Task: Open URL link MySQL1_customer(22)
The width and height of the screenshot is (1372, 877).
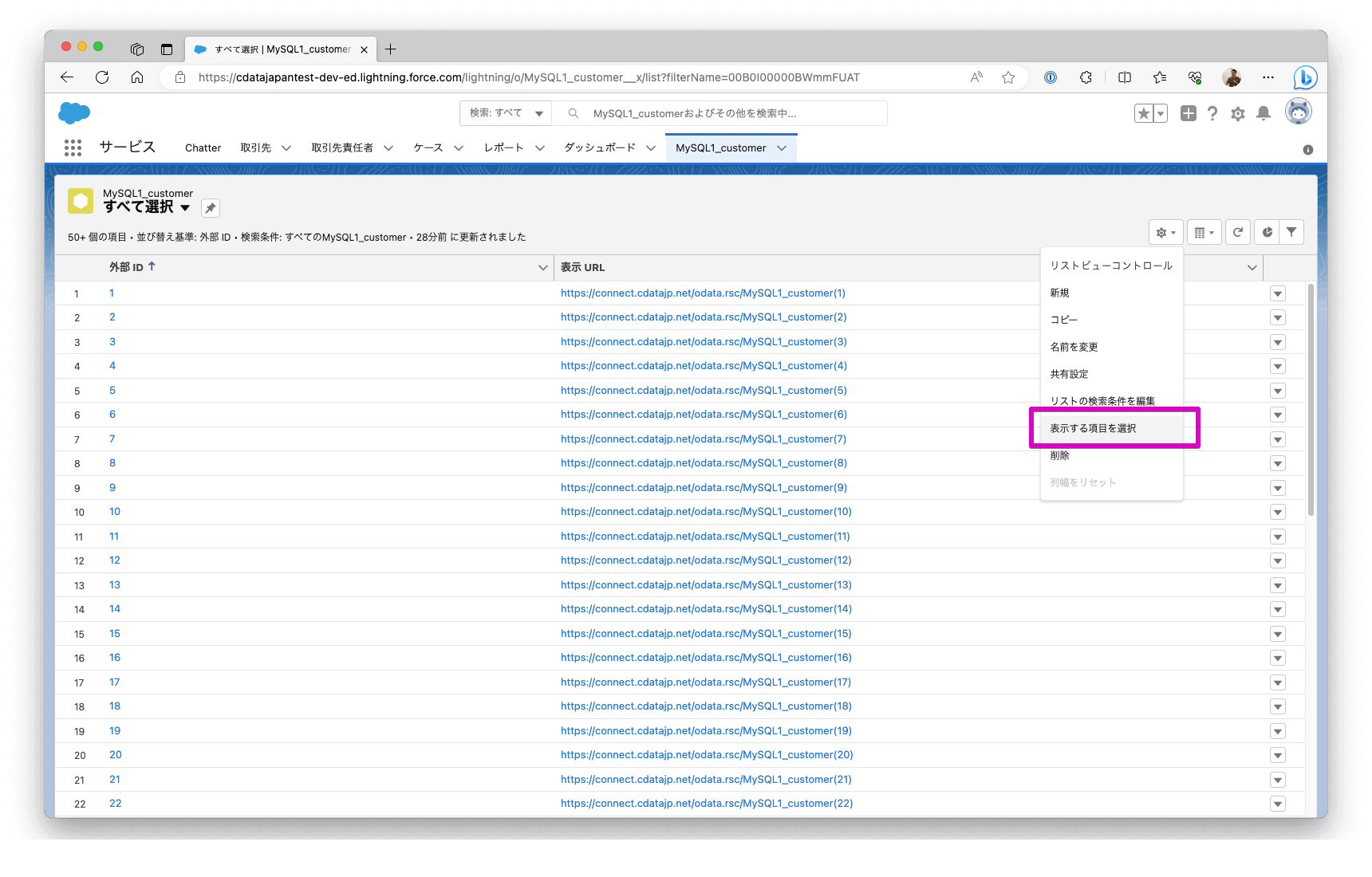Action: pos(707,804)
